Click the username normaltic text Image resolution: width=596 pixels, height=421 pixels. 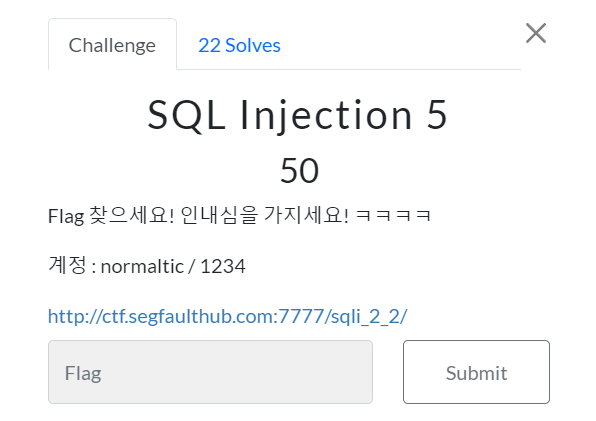(142, 266)
